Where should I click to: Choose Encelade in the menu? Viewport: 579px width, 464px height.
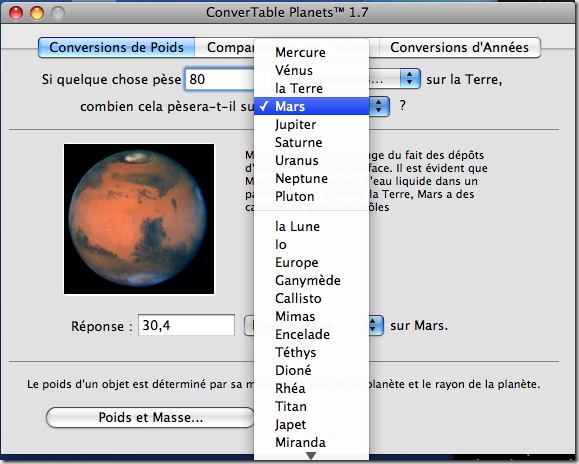click(311, 334)
